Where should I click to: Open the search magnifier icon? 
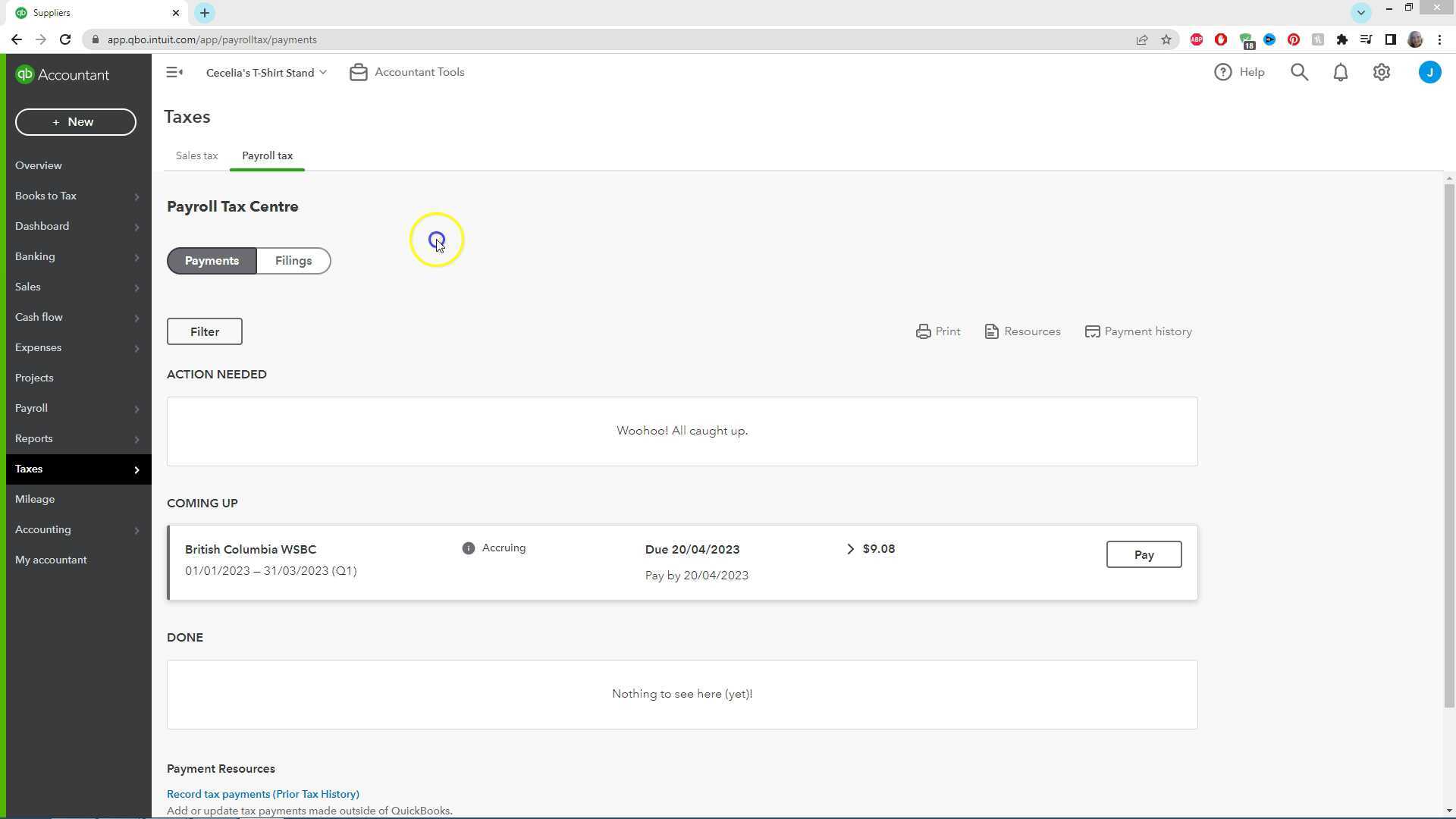(1299, 72)
